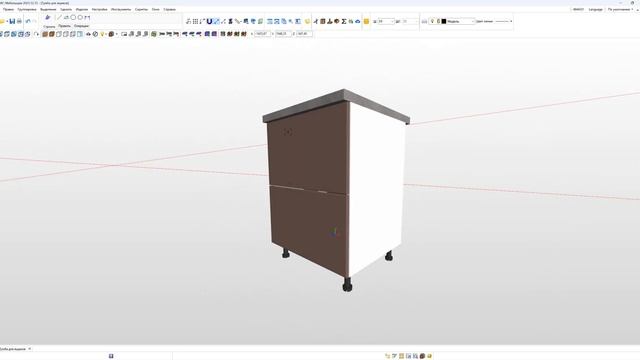This screenshot has height=360, width=640.
Task: Click the X coordinate input field
Action: 262,34
